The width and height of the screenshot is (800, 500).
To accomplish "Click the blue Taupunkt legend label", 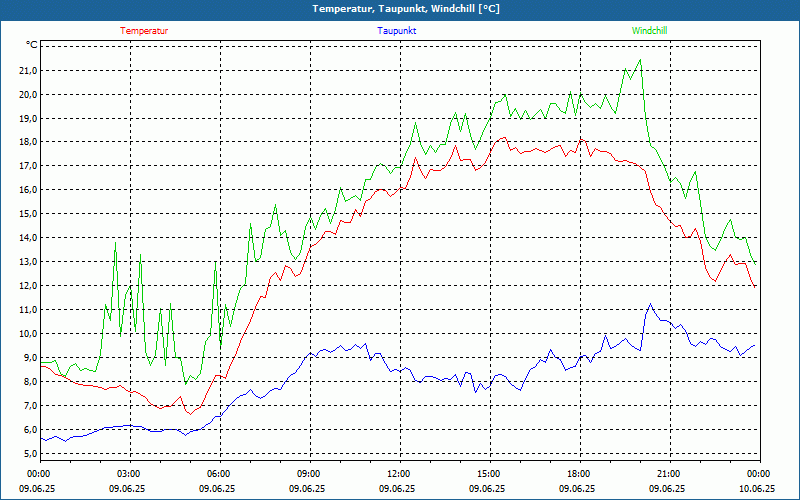I will tap(396, 31).
